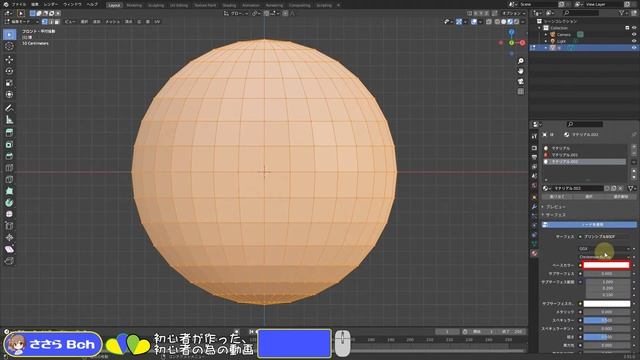Switch to the Sculpting workspace tab
The height and width of the screenshot is (360, 640).
[156, 5]
